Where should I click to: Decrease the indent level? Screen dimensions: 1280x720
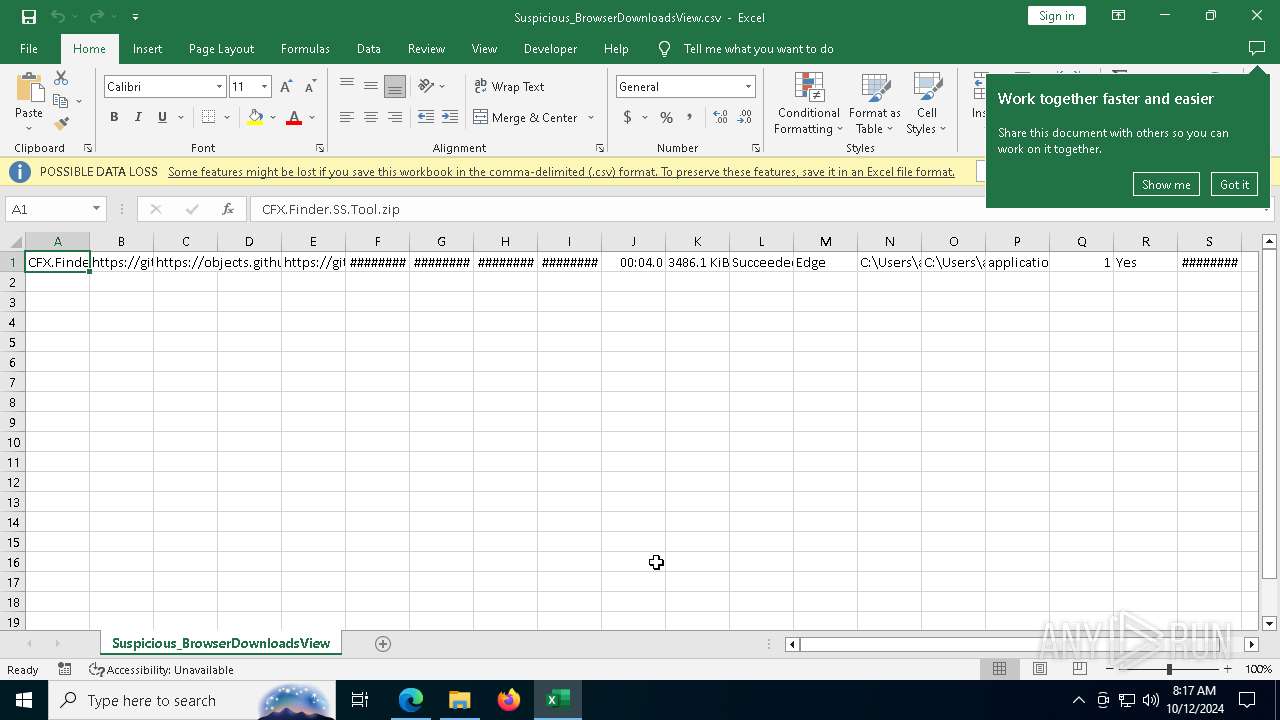pos(426,117)
